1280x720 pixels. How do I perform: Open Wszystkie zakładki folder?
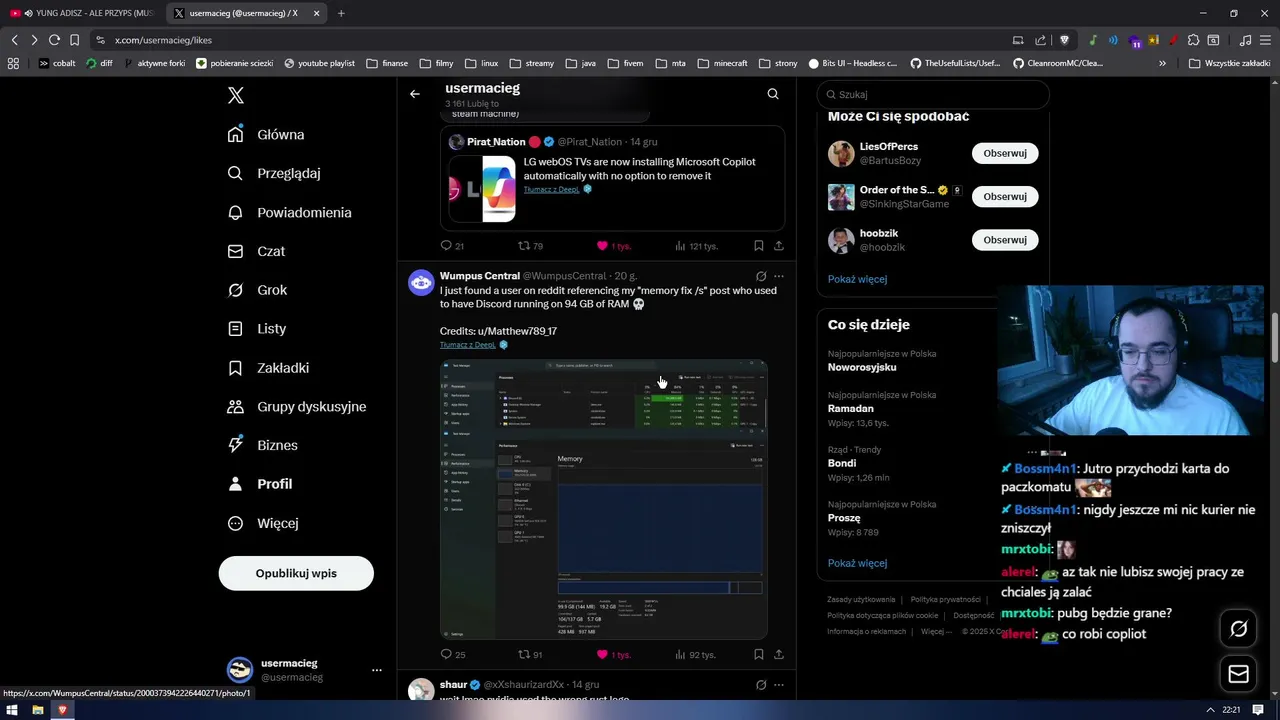point(1229,63)
